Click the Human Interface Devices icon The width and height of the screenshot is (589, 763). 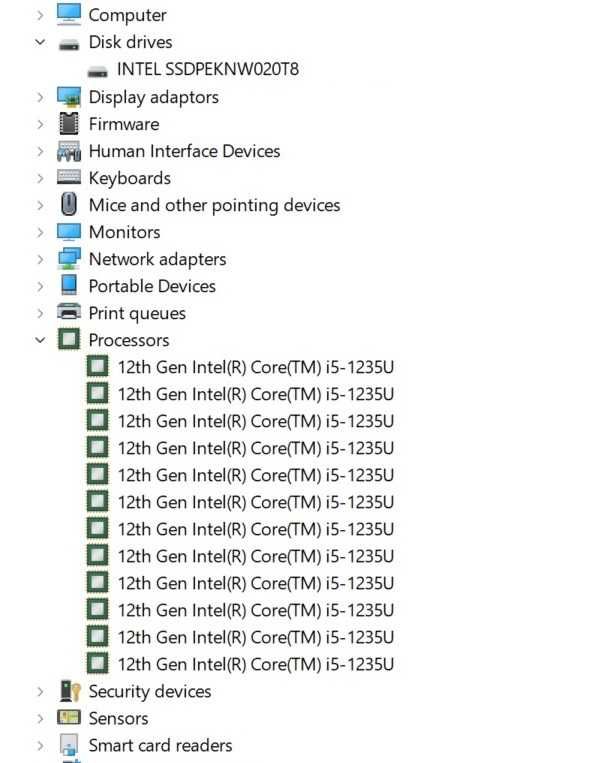tap(69, 151)
